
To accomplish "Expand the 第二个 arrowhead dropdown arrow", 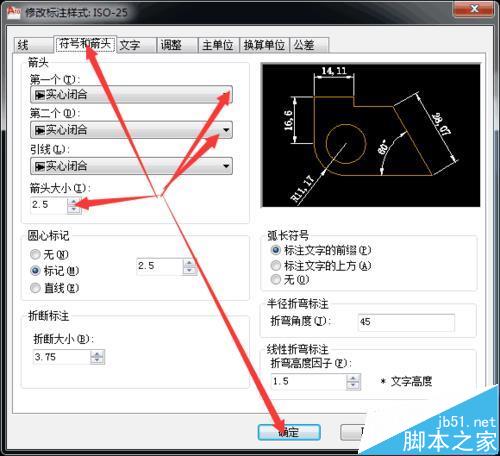I will pyautogui.click(x=226, y=130).
